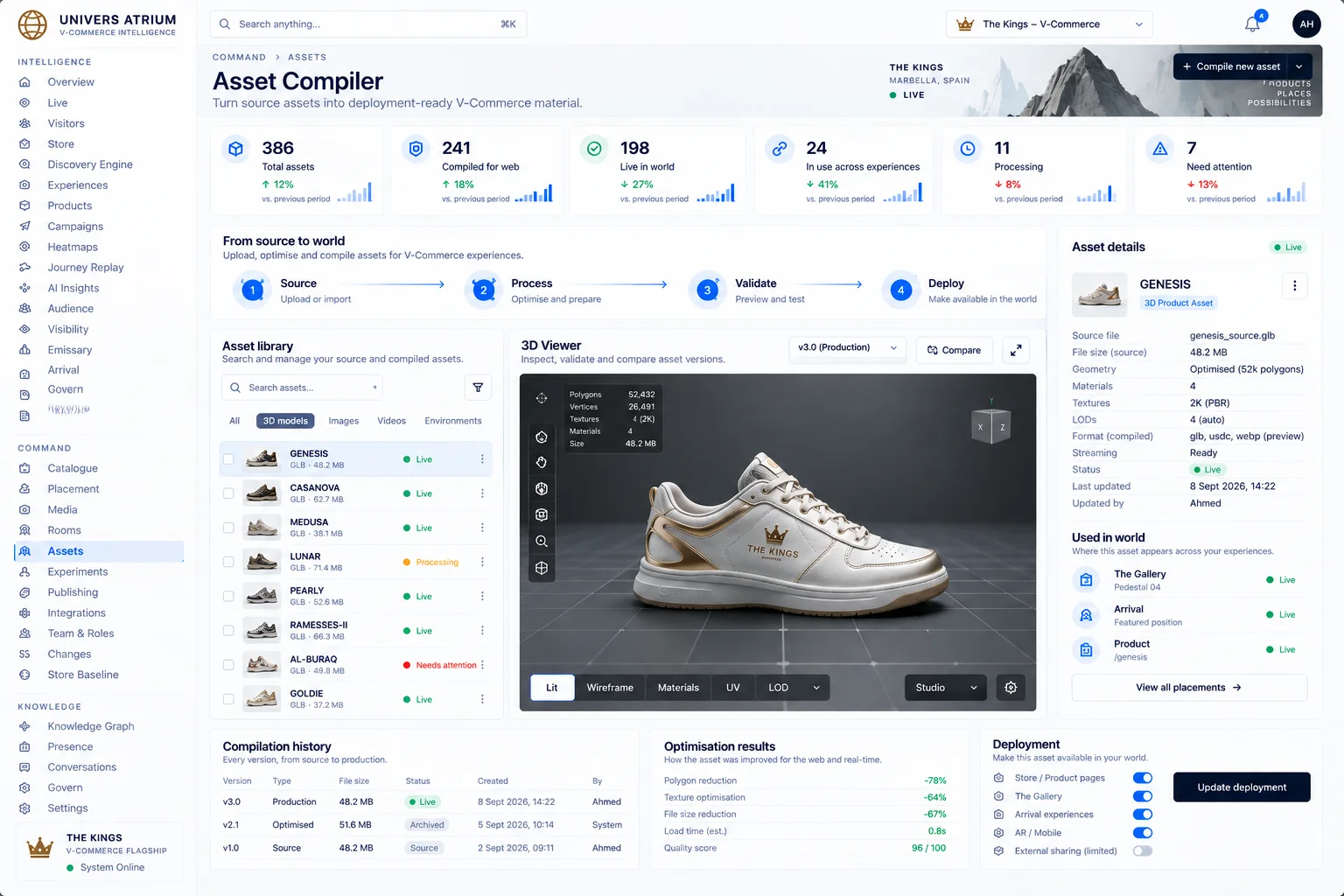This screenshot has width=1344, height=896.
Task: Switch viewer to Wireframe mode
Action: (x=610, y=688)
